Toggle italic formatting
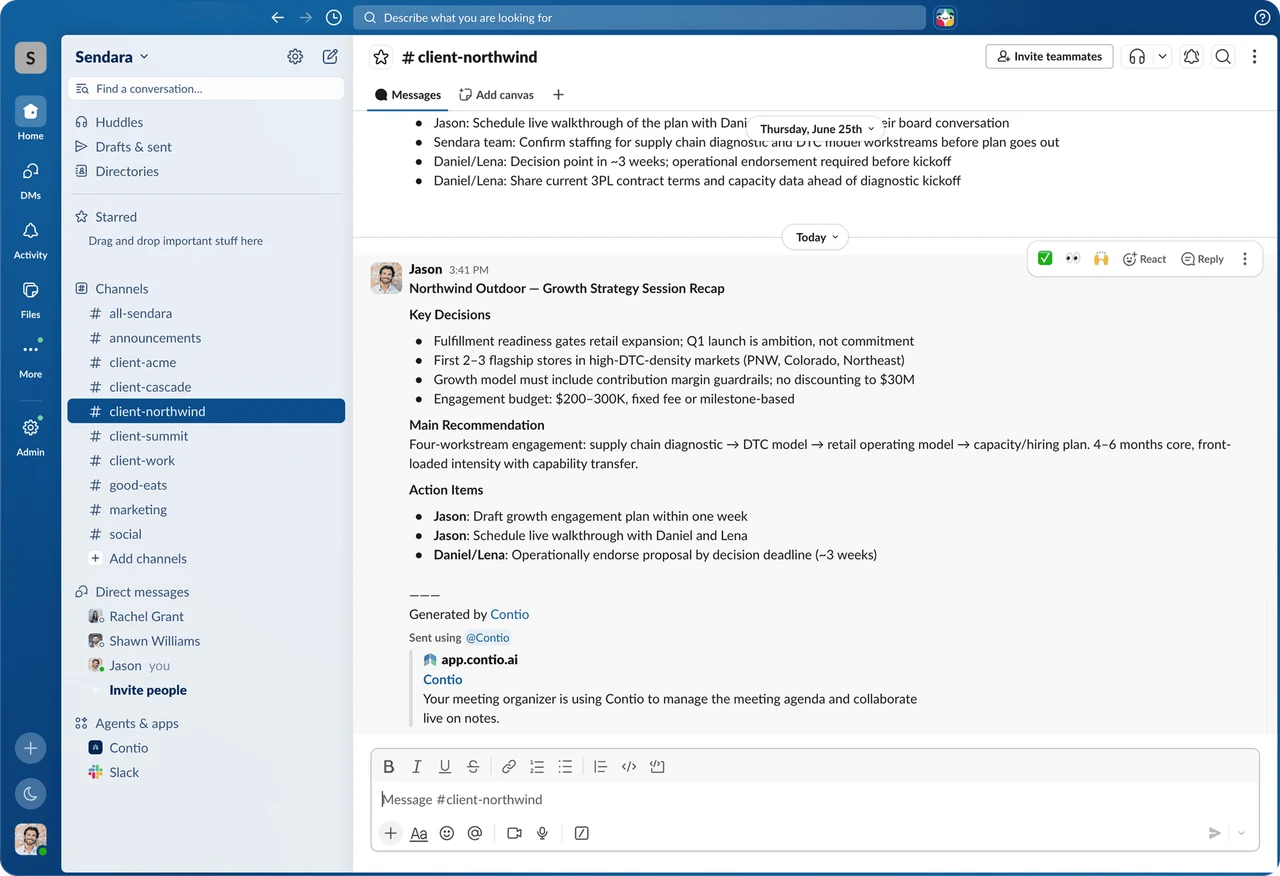 (417, 767)
